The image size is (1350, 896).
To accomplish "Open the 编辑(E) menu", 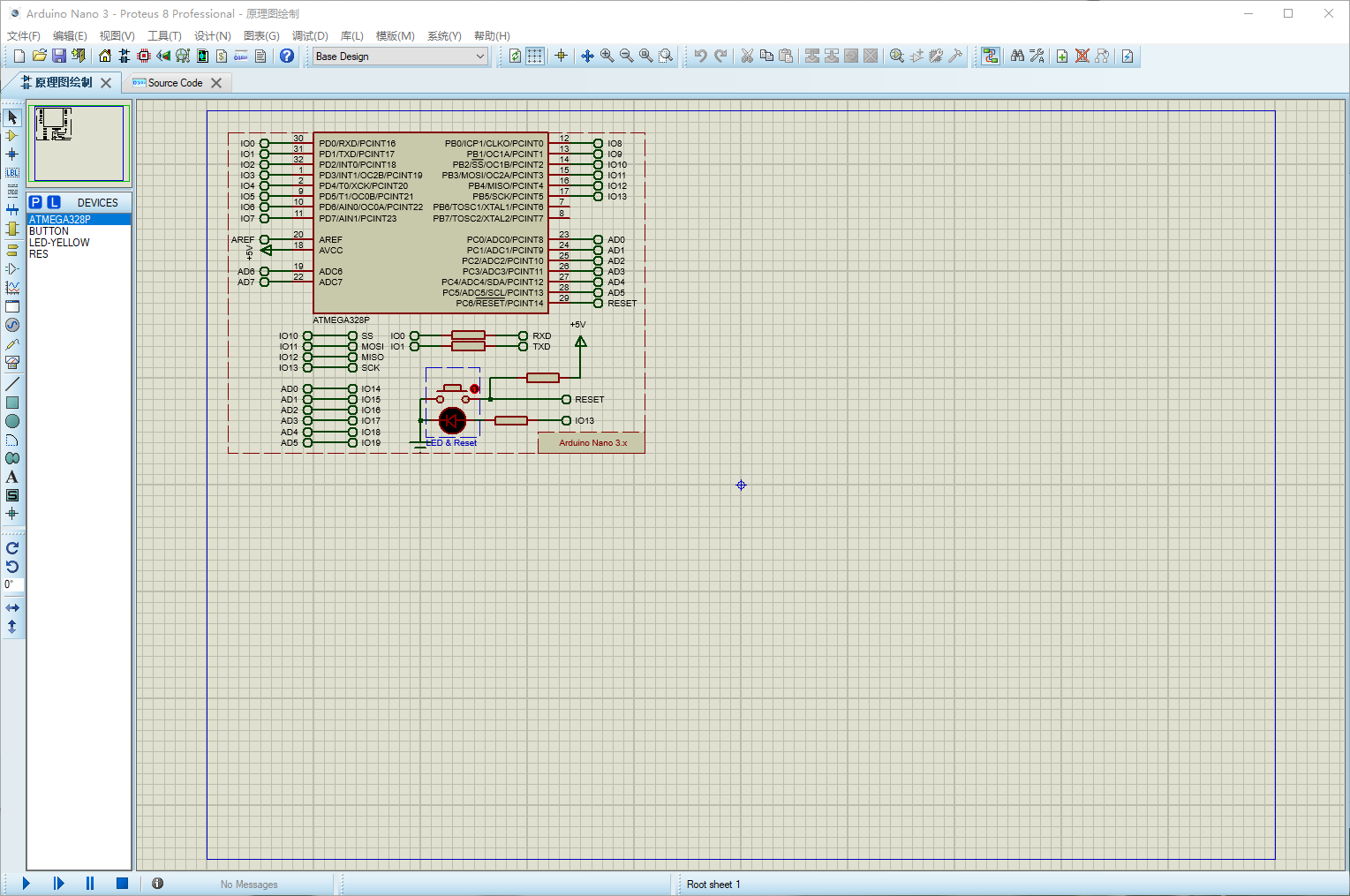I will click(70, 35).
